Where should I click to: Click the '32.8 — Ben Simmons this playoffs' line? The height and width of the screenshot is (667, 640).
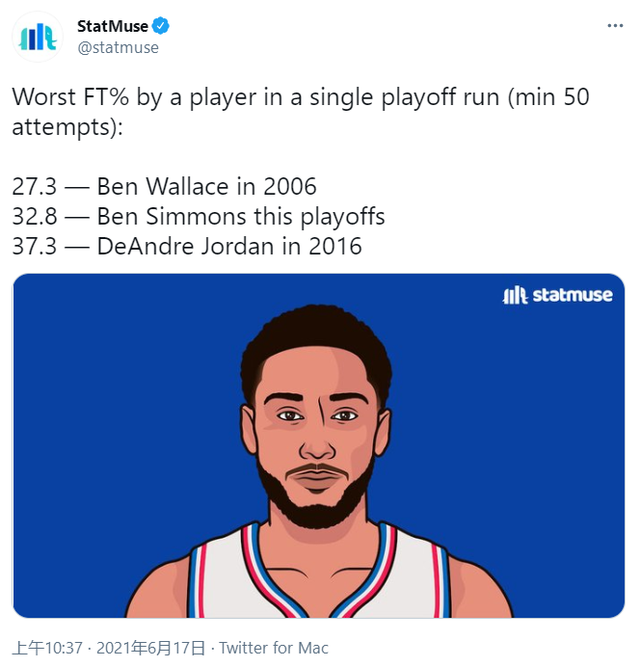coord(198,217)
